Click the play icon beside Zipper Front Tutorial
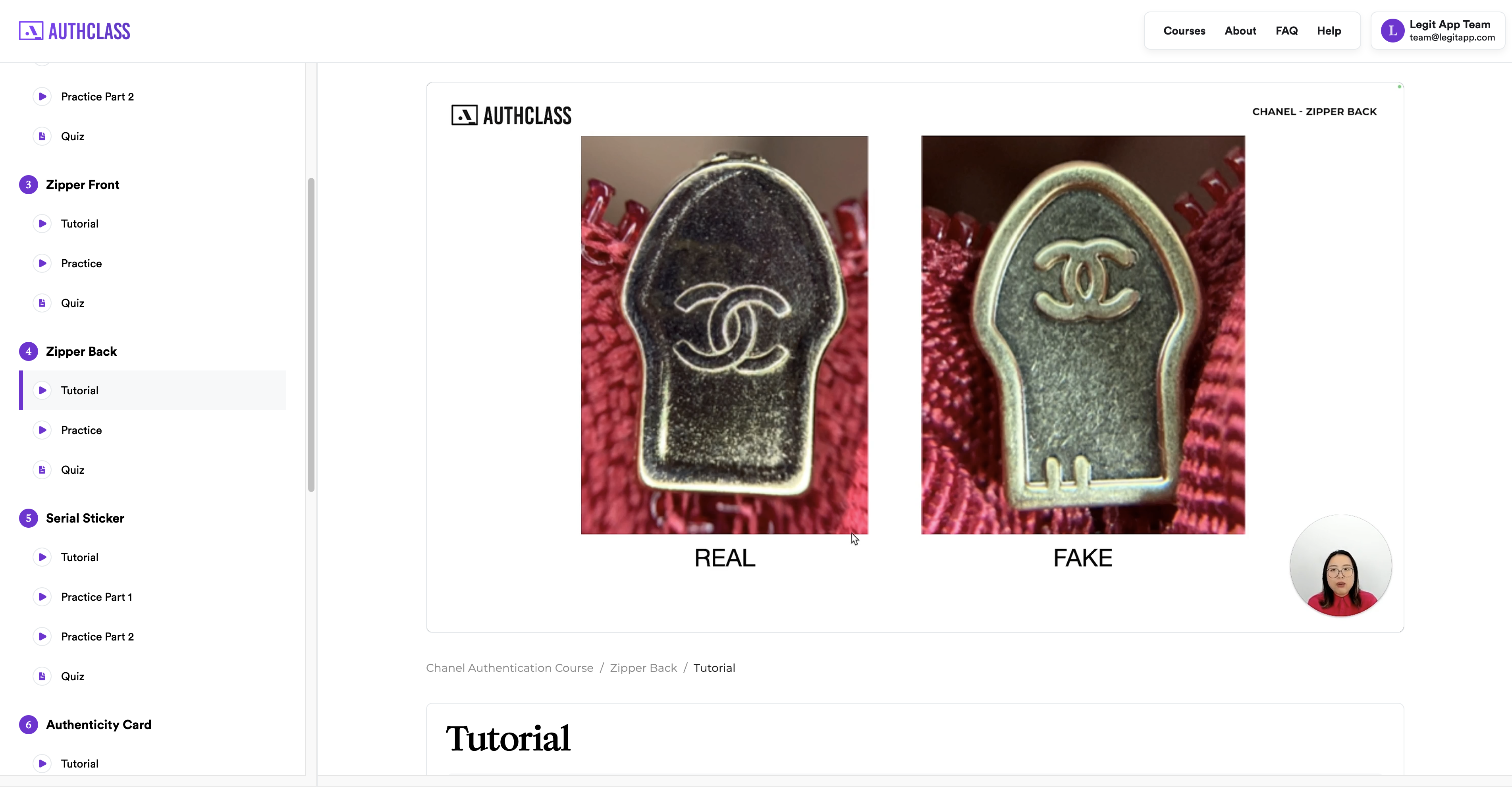The image size is (1512, 787). pyautogui.click(x=42, y=224)
